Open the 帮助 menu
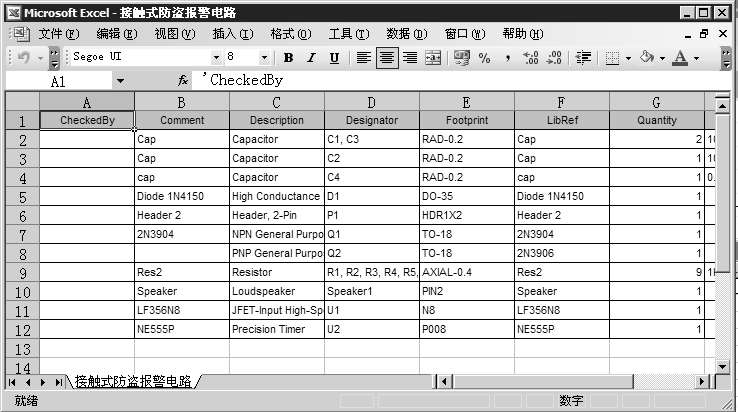738x412 pixels. pos(523,34)
